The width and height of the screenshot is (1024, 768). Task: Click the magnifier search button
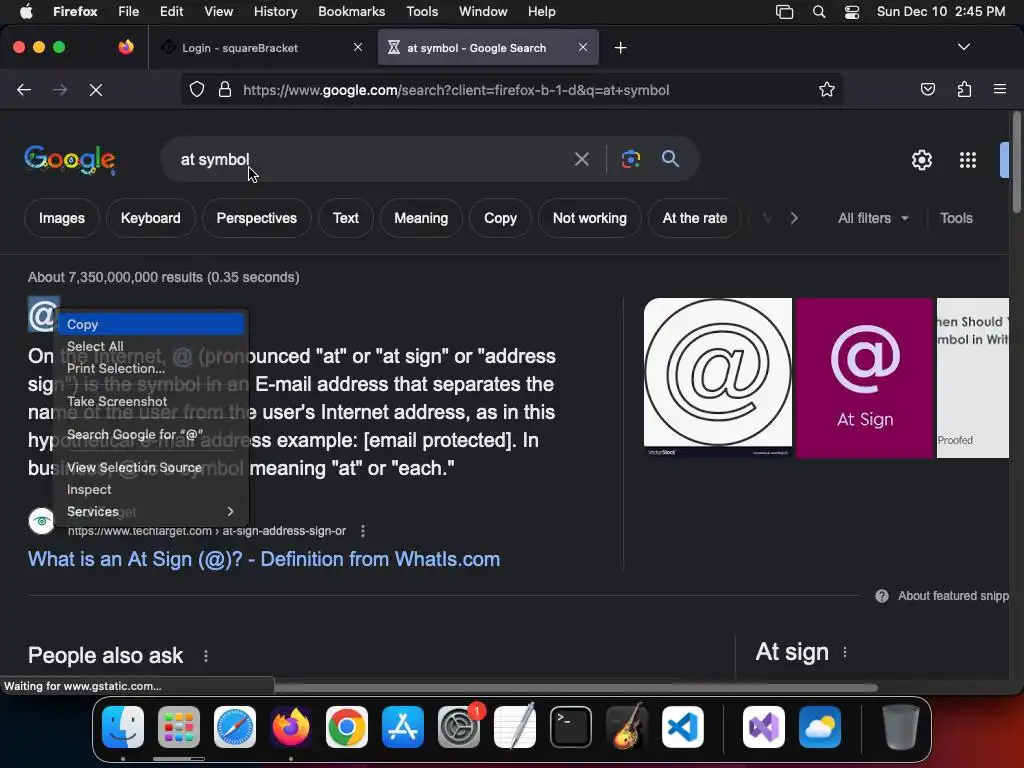[670, 158]
